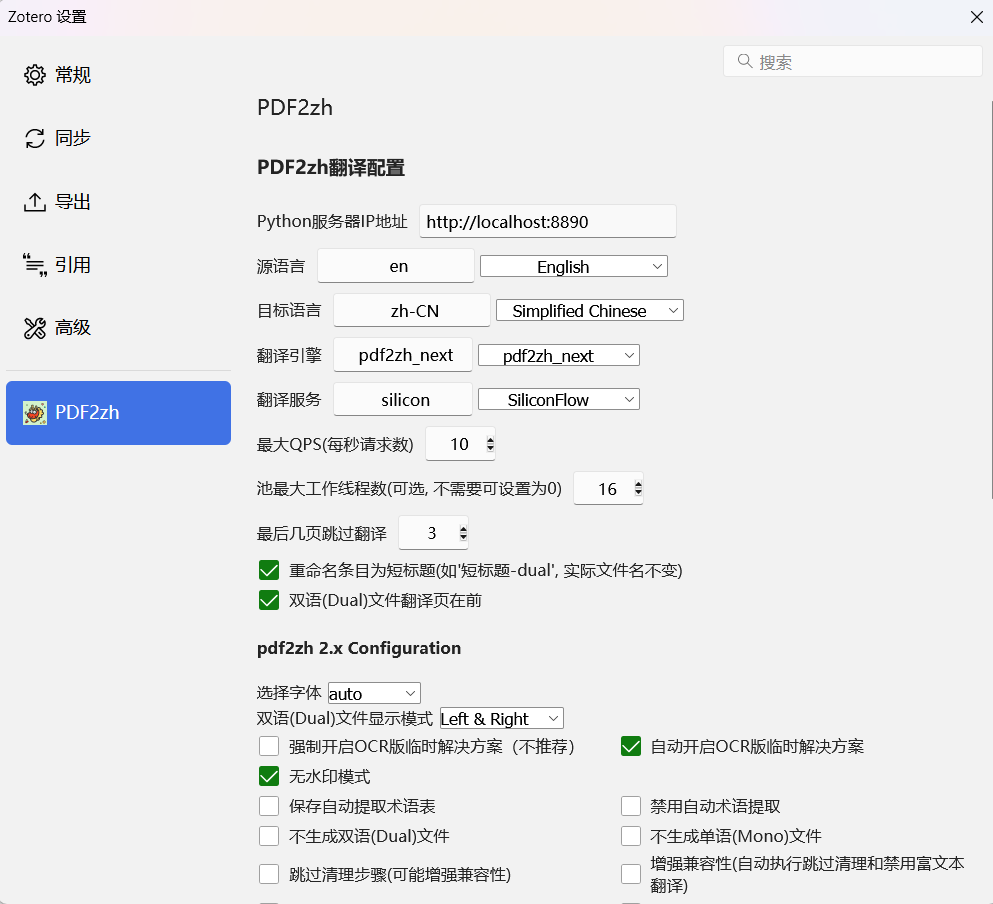Select the PDF2zh settings pane

click(x=118, y=413)
